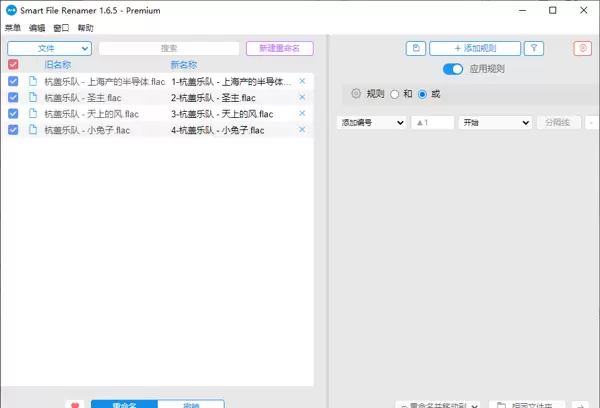Click the 新建重命名 button
Screen dimensions: 600x408
tap(279, 48)
